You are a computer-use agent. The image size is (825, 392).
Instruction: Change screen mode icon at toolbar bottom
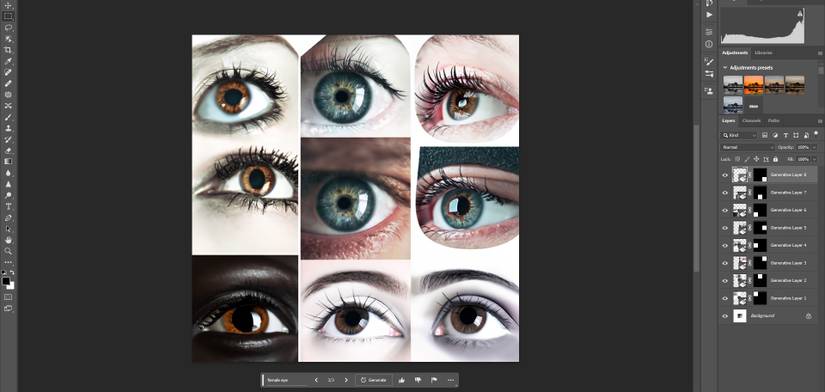(8, 308)
